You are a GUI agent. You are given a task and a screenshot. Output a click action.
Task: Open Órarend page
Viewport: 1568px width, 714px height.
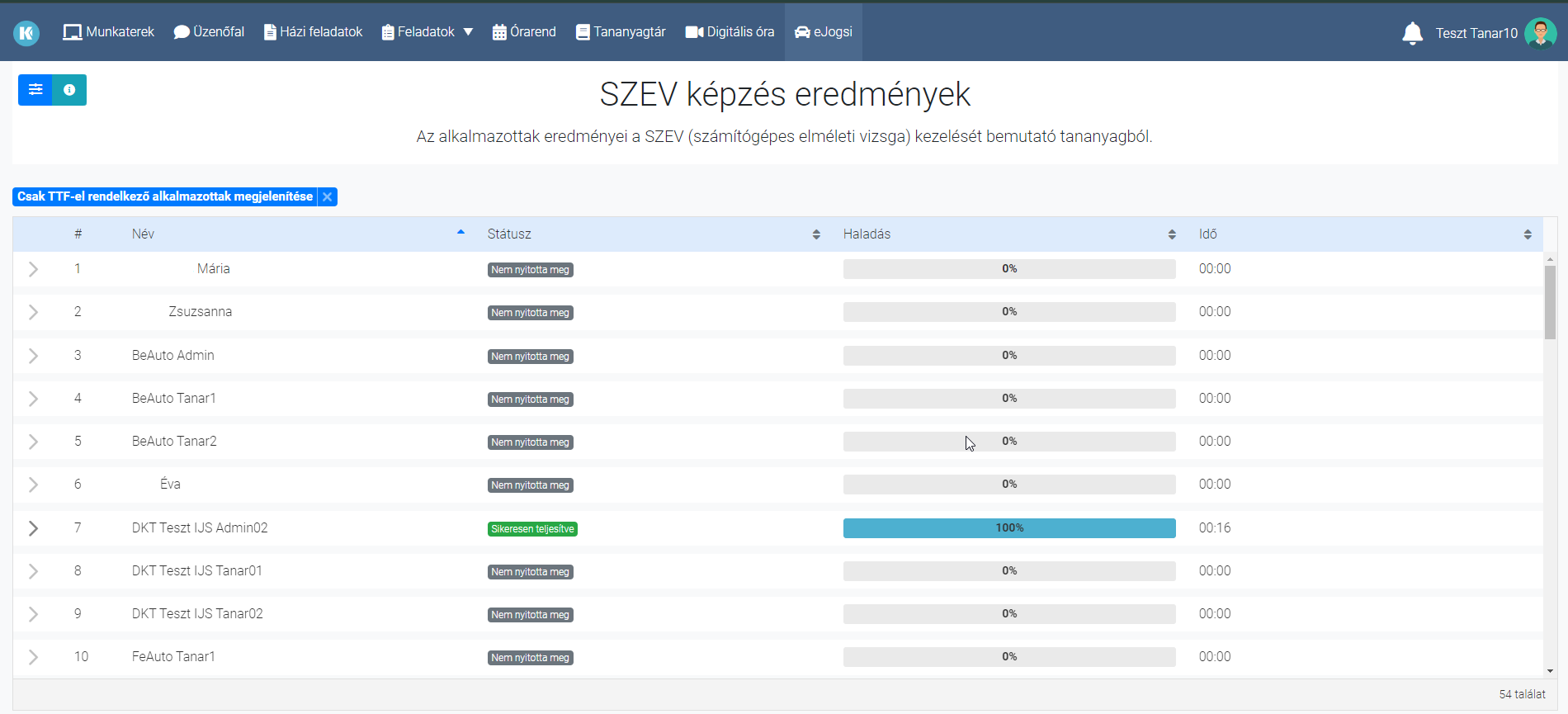click(524, 31)
